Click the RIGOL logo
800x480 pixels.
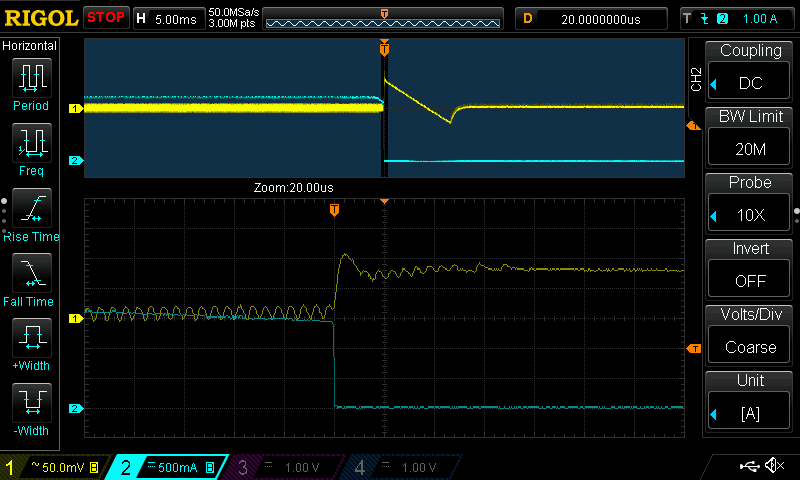(x=40, y=17)
